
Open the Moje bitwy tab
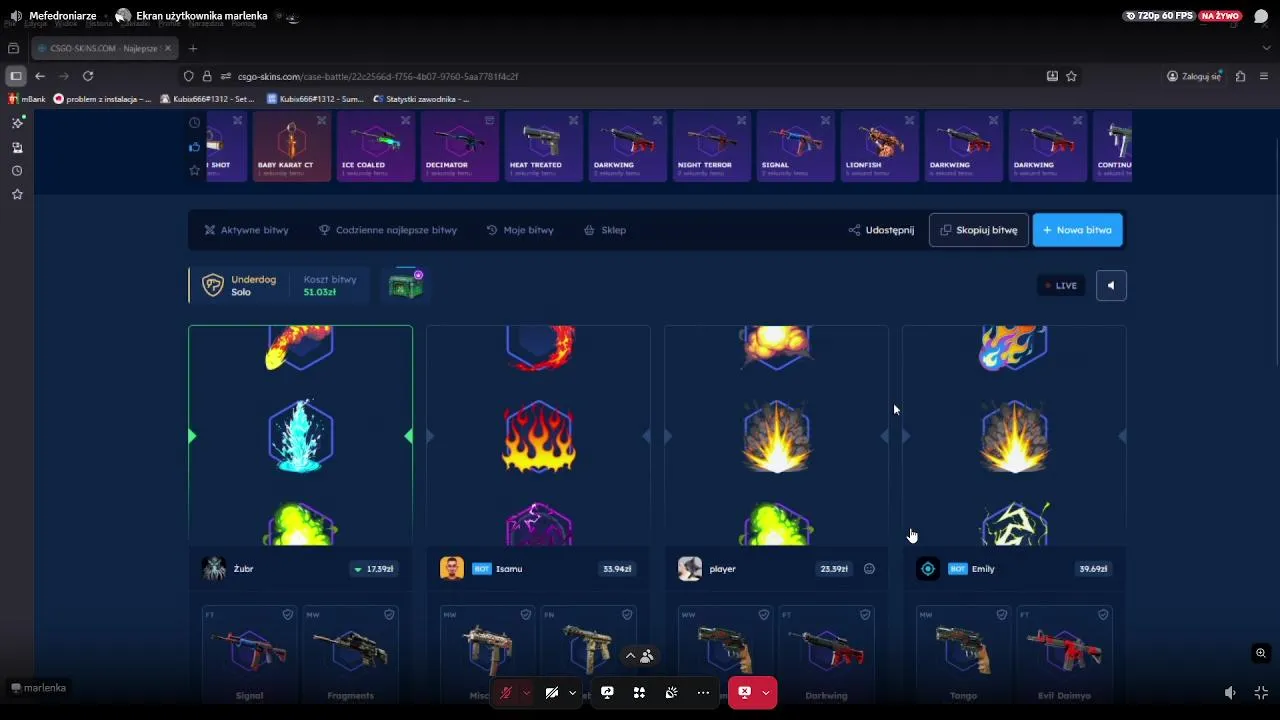[520, 230]
